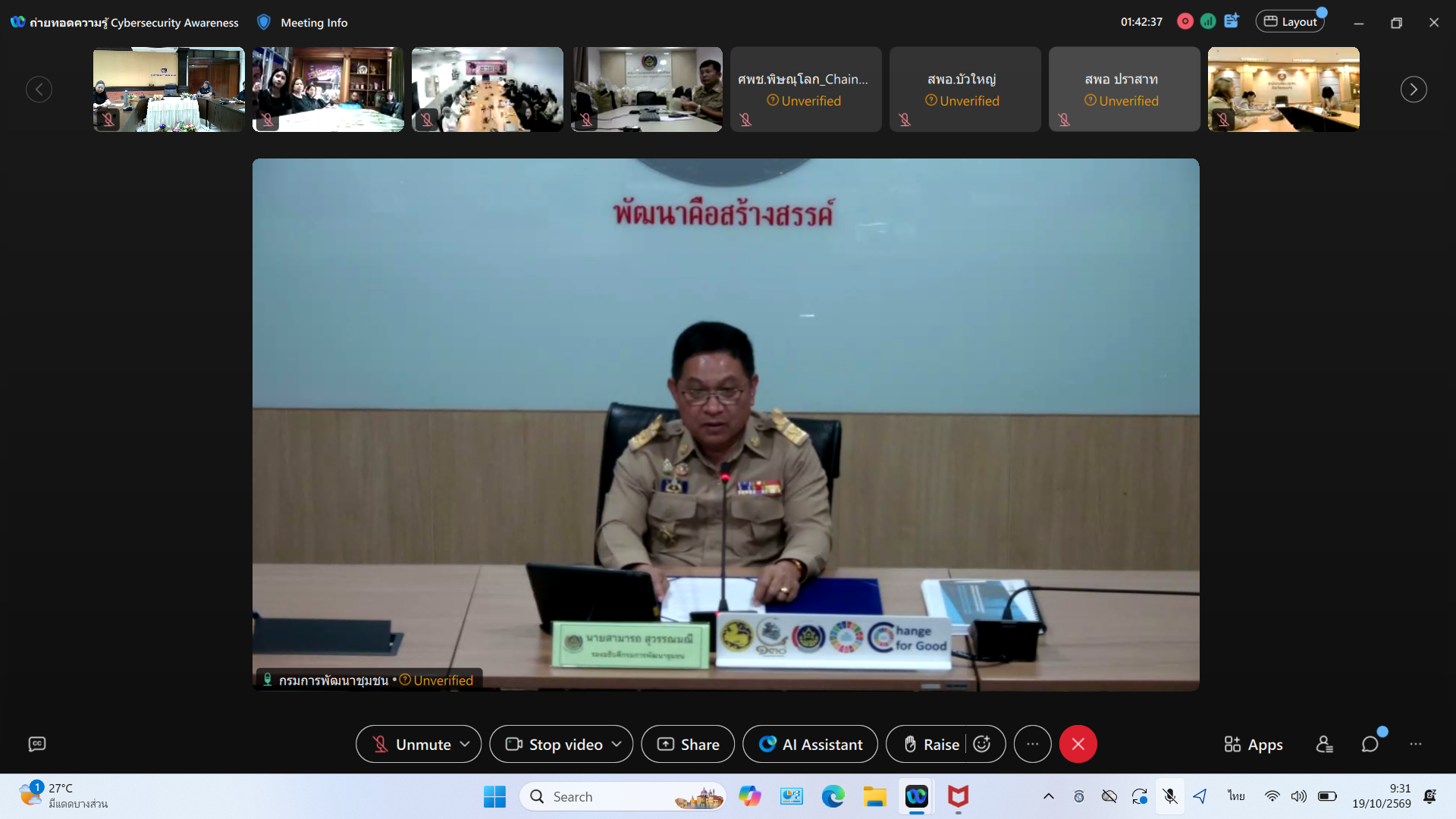This screenshot has height=819, width=1456.
Task: Click the taskbar Search box
Action: [622, 796]
